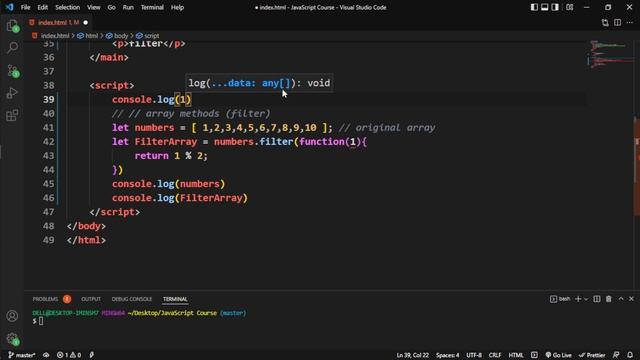Click the word FilterArray on line 42
The height and width of the screenshot is (360, 640).
166,142
